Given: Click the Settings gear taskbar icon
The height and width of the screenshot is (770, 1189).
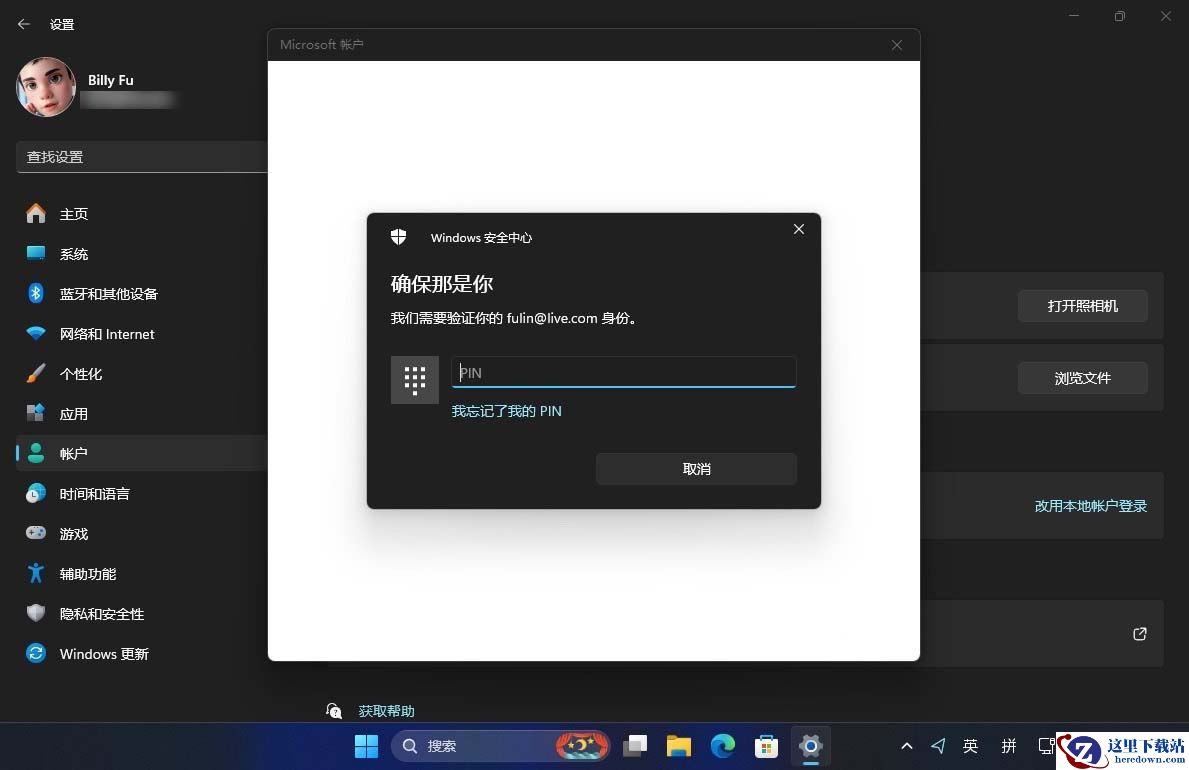Looking at the screenshot, I should 811,746.
